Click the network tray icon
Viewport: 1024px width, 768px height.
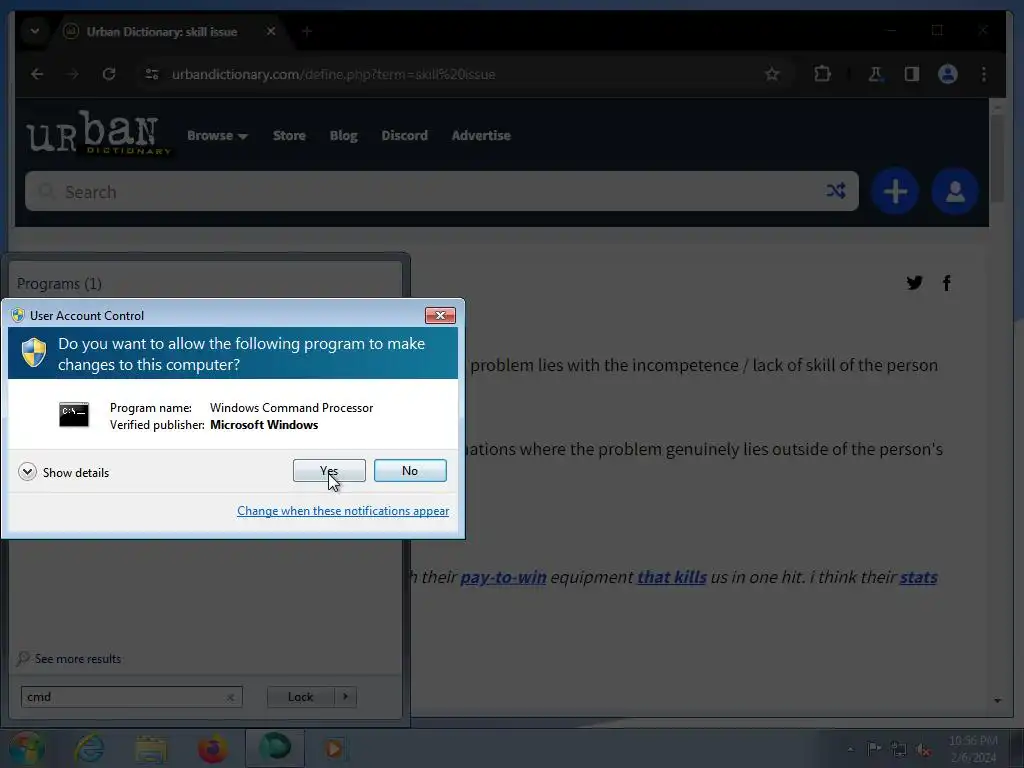click(899, 749)
